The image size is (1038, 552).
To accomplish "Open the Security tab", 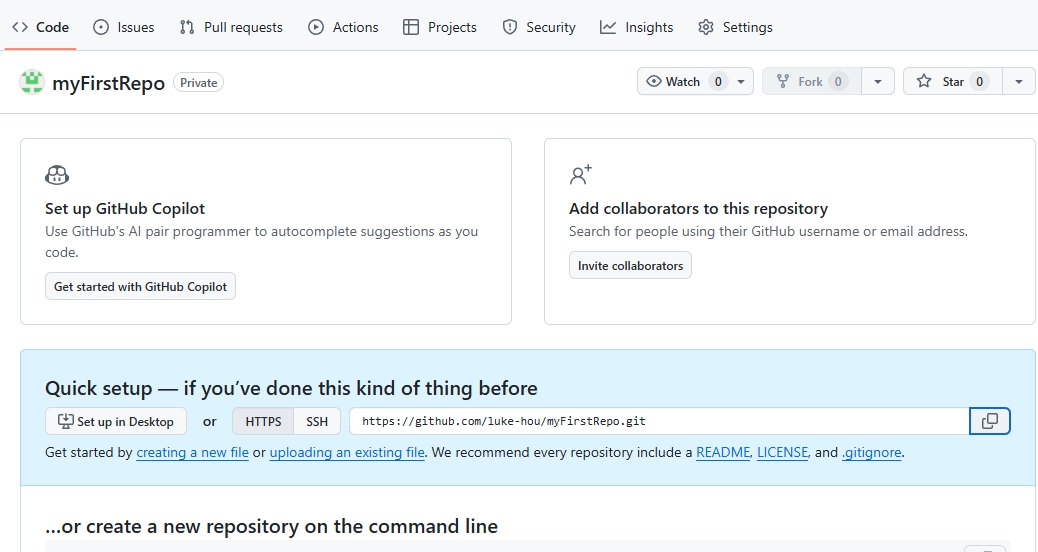I will 539,27.
